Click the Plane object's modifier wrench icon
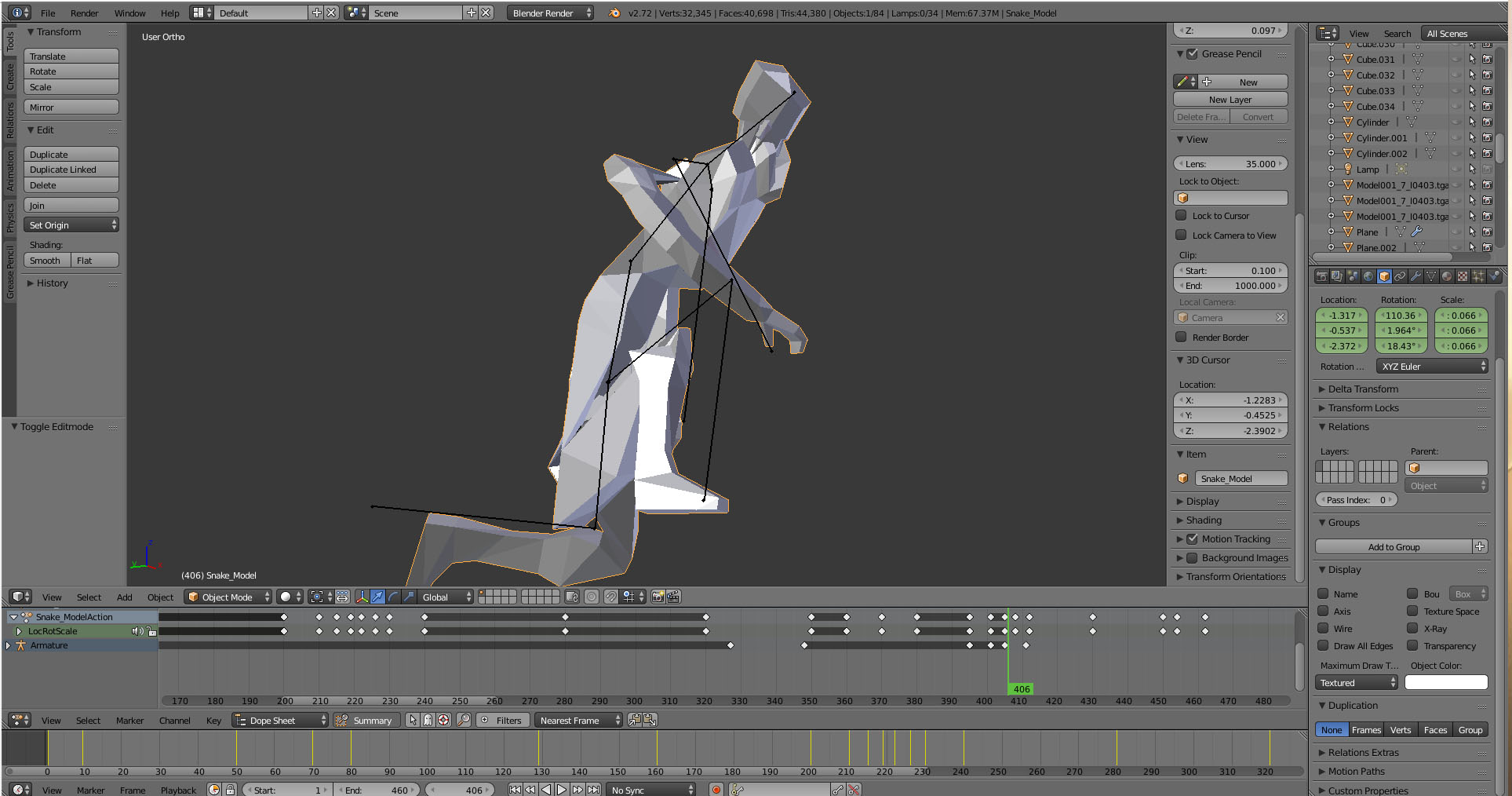The image size is (1512, 796). tap(1416, 232)
